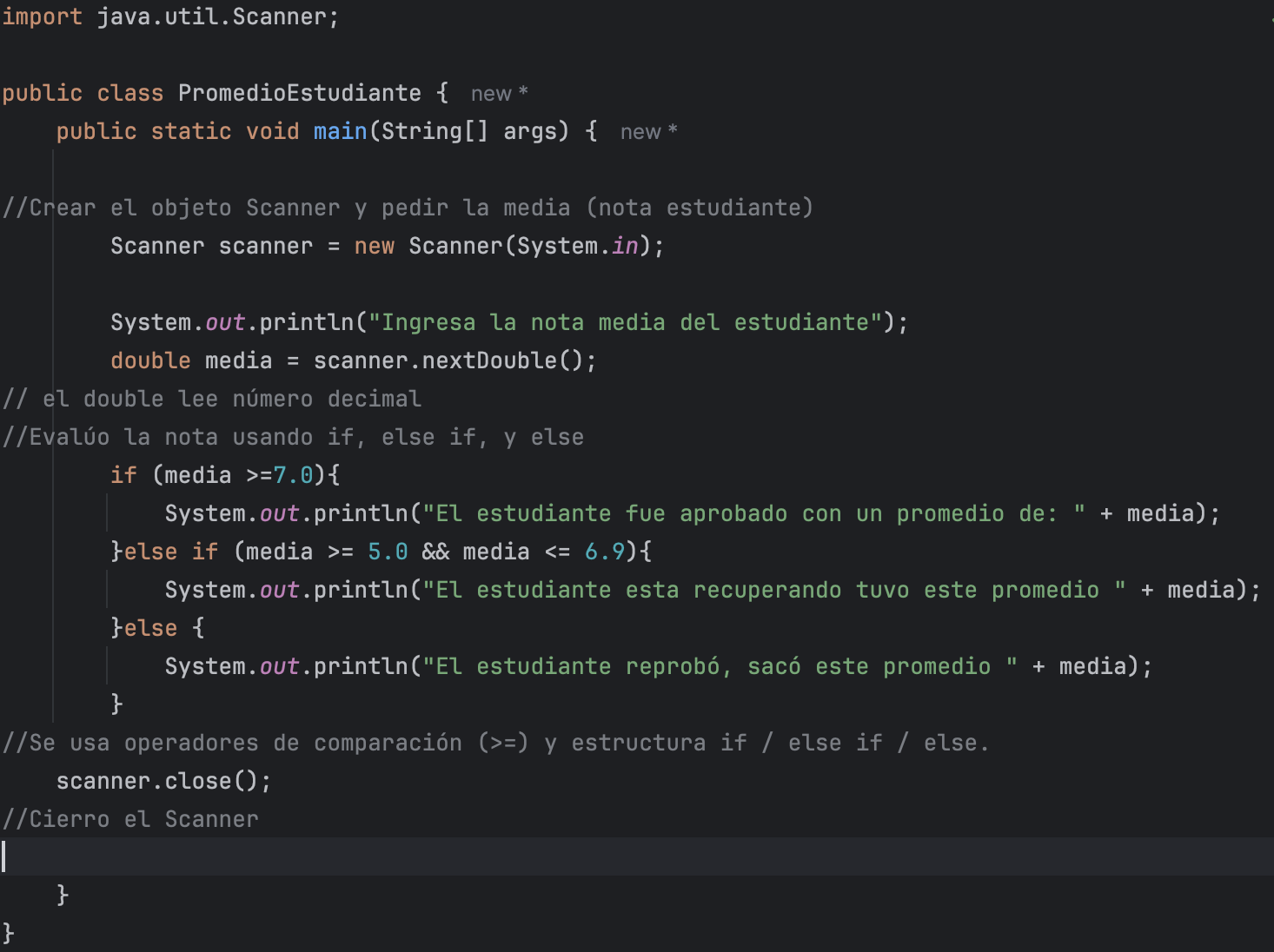Click the comment '//Cierro el Scanner'
The width and height of the screenshot is (1274, 952).
130,819
